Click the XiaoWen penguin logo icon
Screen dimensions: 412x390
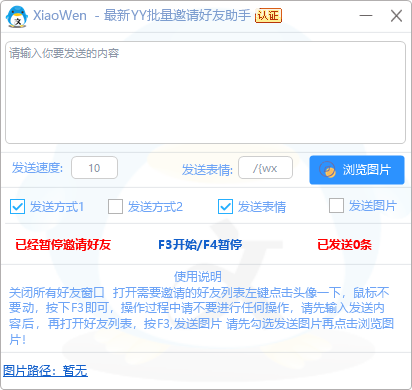(17, 17)
